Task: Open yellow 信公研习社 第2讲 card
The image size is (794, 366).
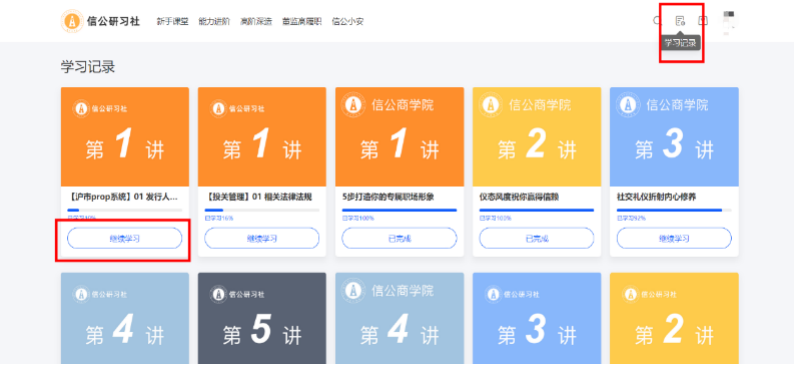Action: [x=674, y=318]
